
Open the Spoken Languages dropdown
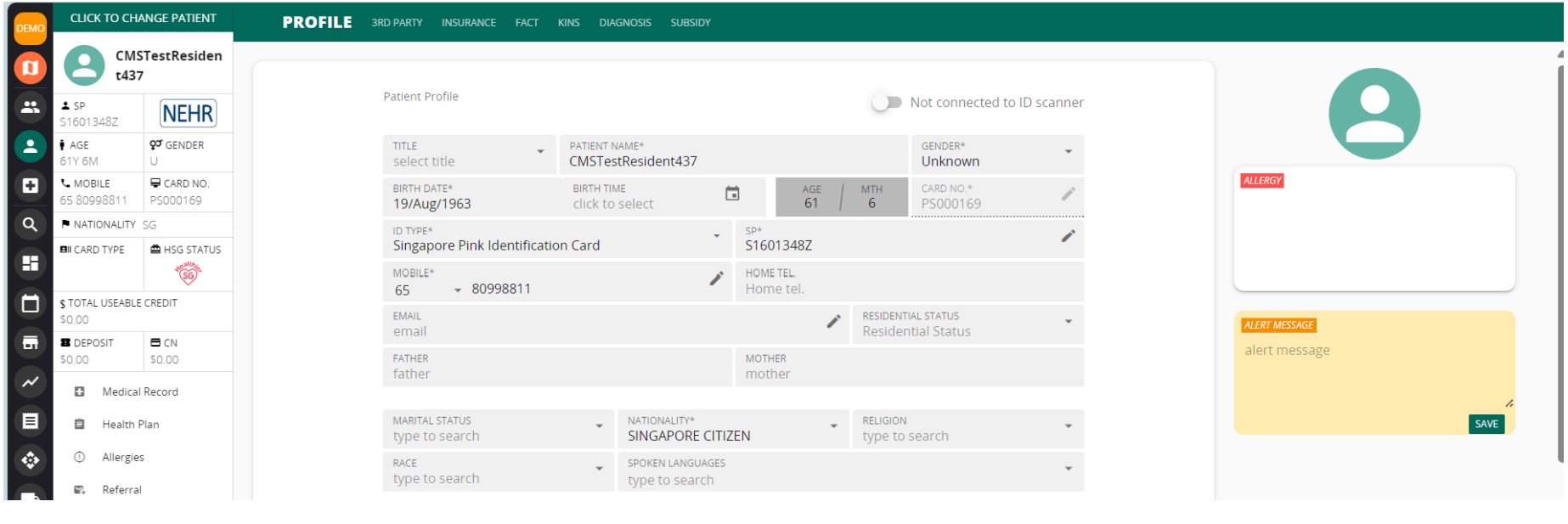click(851, 471)
